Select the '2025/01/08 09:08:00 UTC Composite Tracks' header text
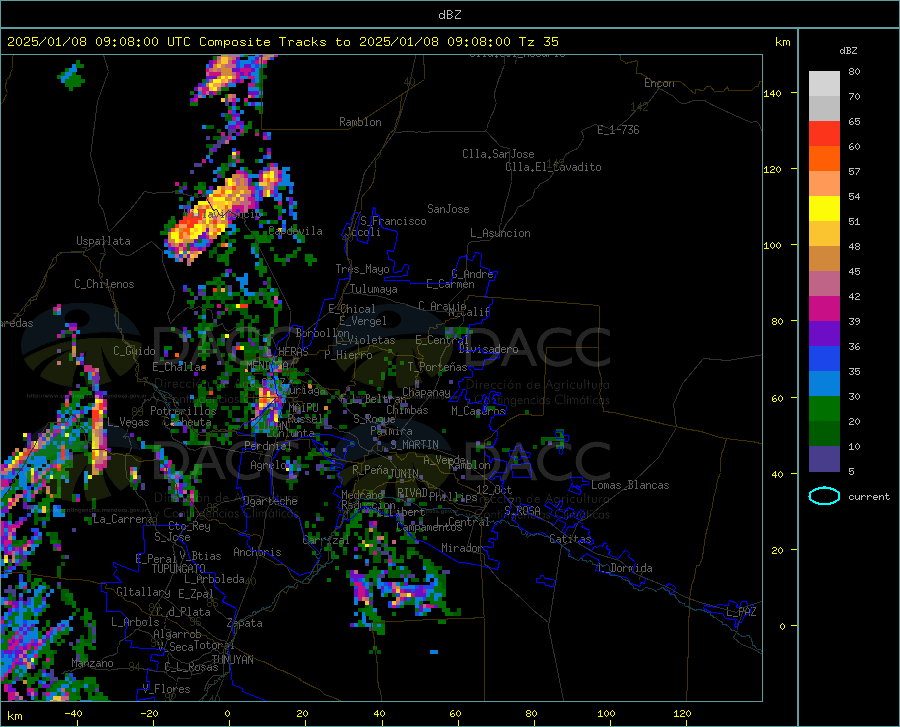 pos(166,42)
